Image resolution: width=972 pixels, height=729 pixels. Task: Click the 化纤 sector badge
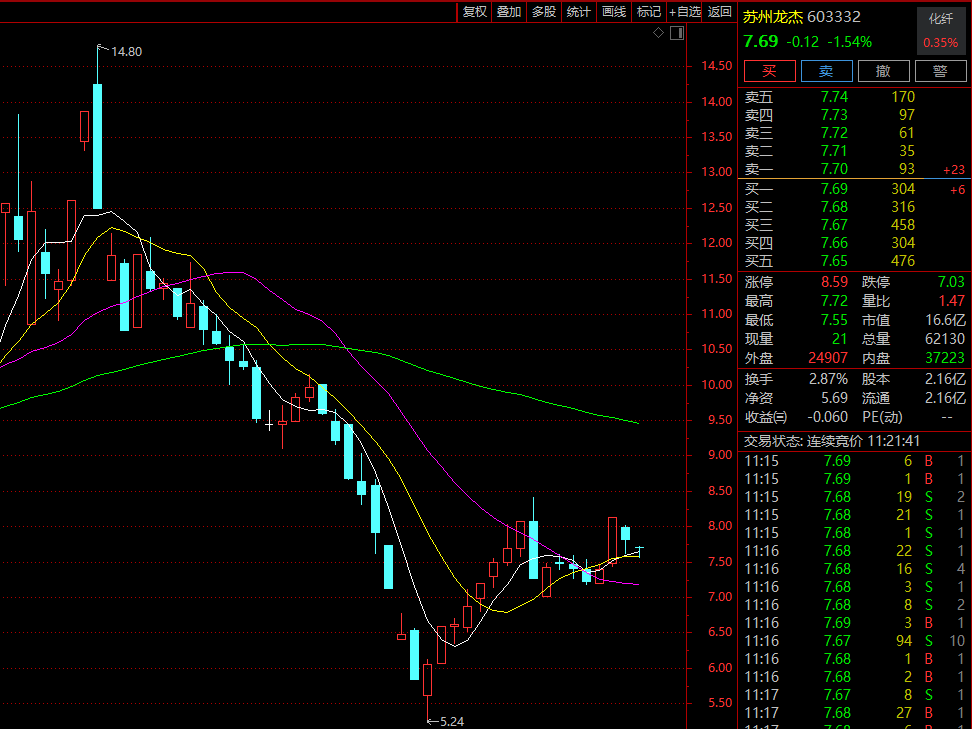pos(940,18)
